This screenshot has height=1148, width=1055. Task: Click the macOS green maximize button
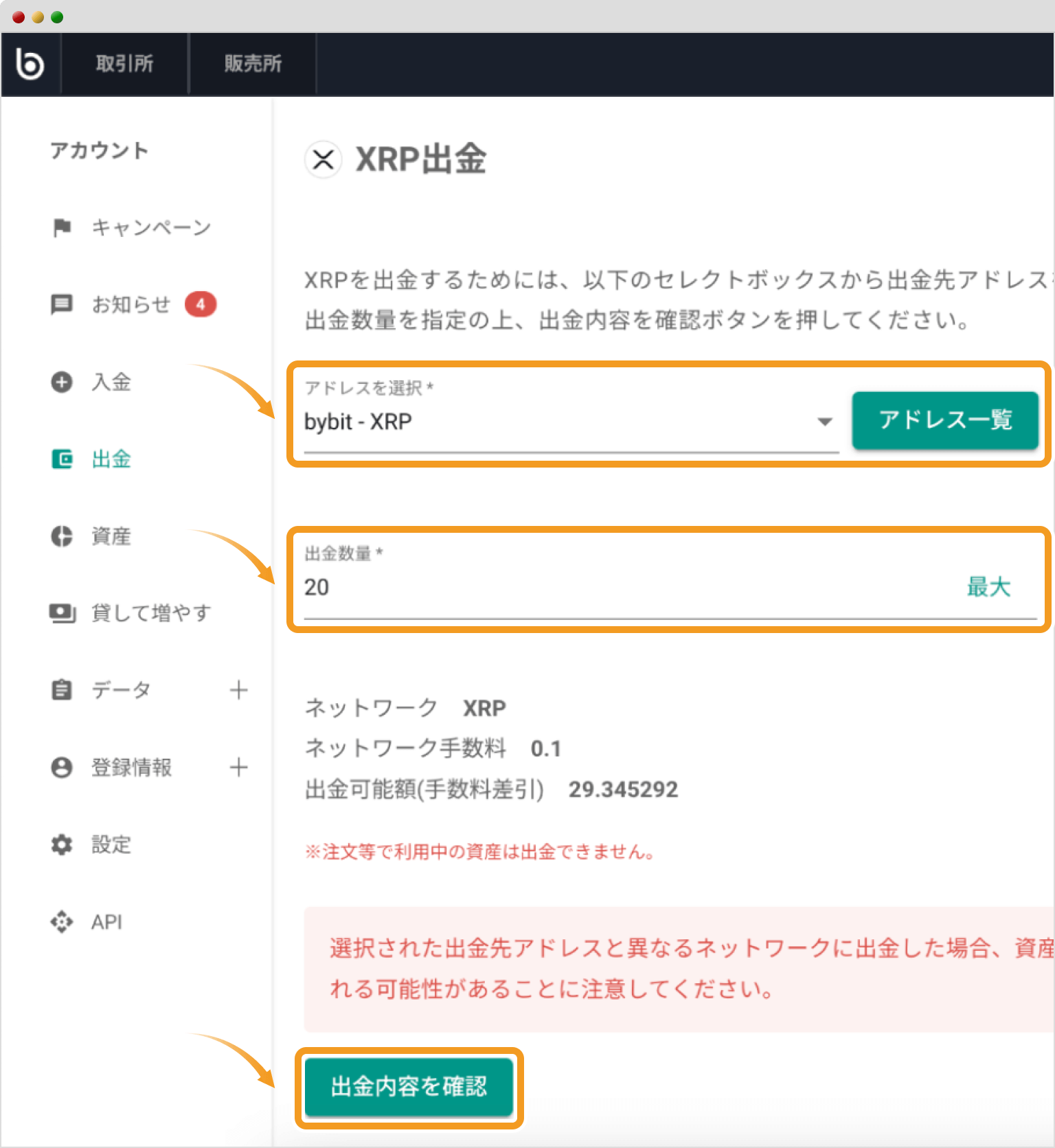[x=58, y=17]
